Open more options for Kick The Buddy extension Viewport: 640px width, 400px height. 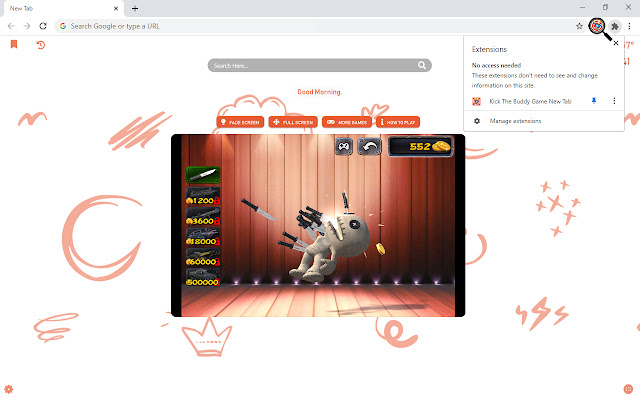[x=614, y=101]
